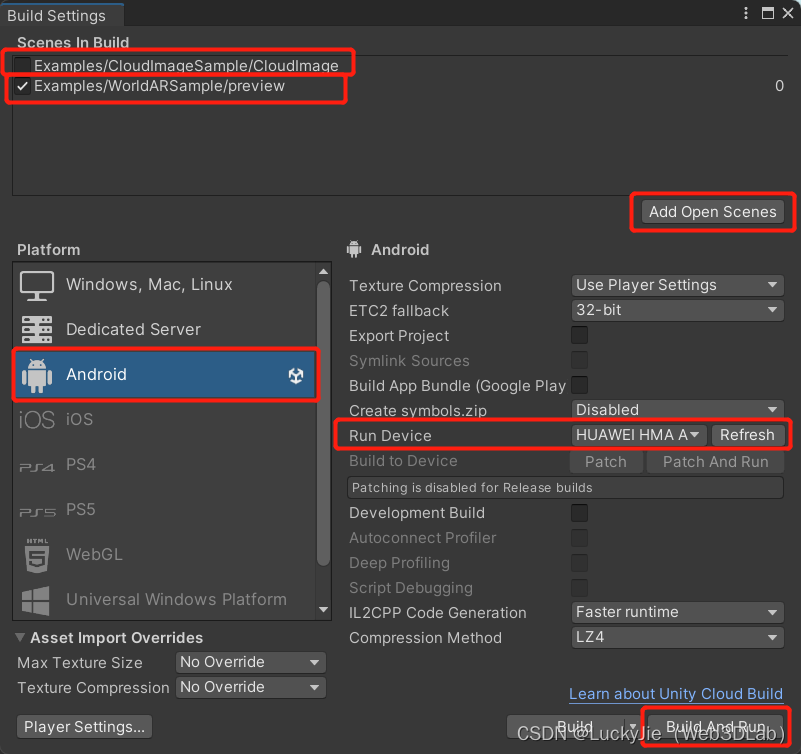
Task: Click the Windows, Mac, Linux monitor icon
Action: click(37, 286)
